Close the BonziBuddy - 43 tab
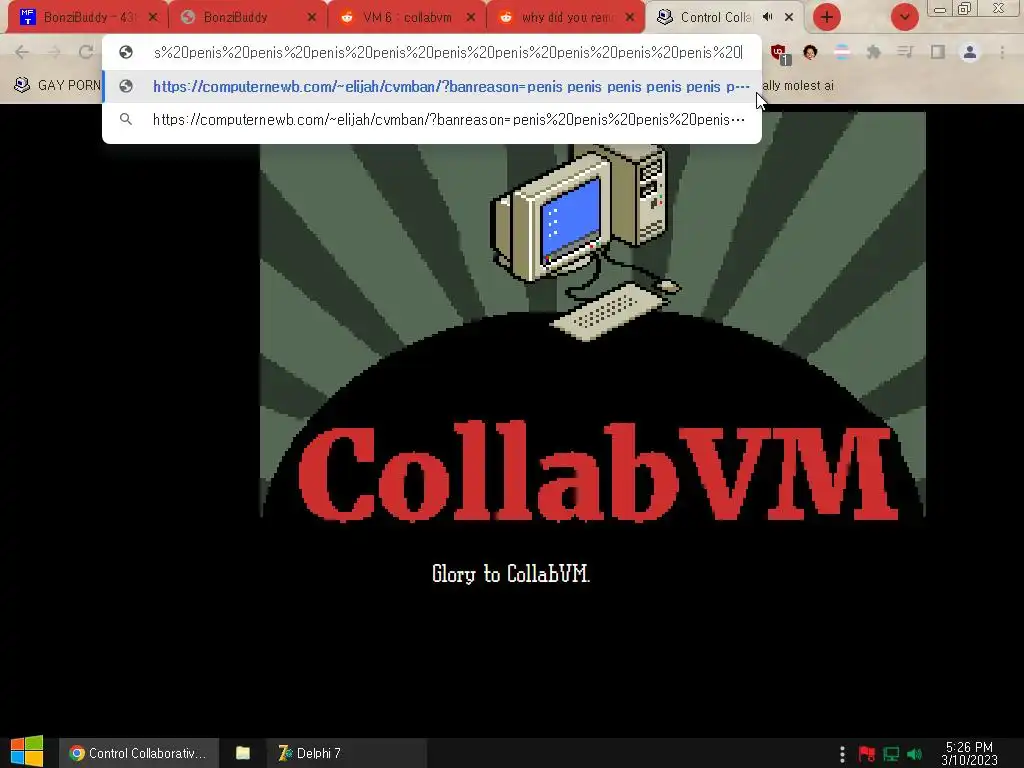Viewport: 1024px width, 768px height. [x=153, y=17]
